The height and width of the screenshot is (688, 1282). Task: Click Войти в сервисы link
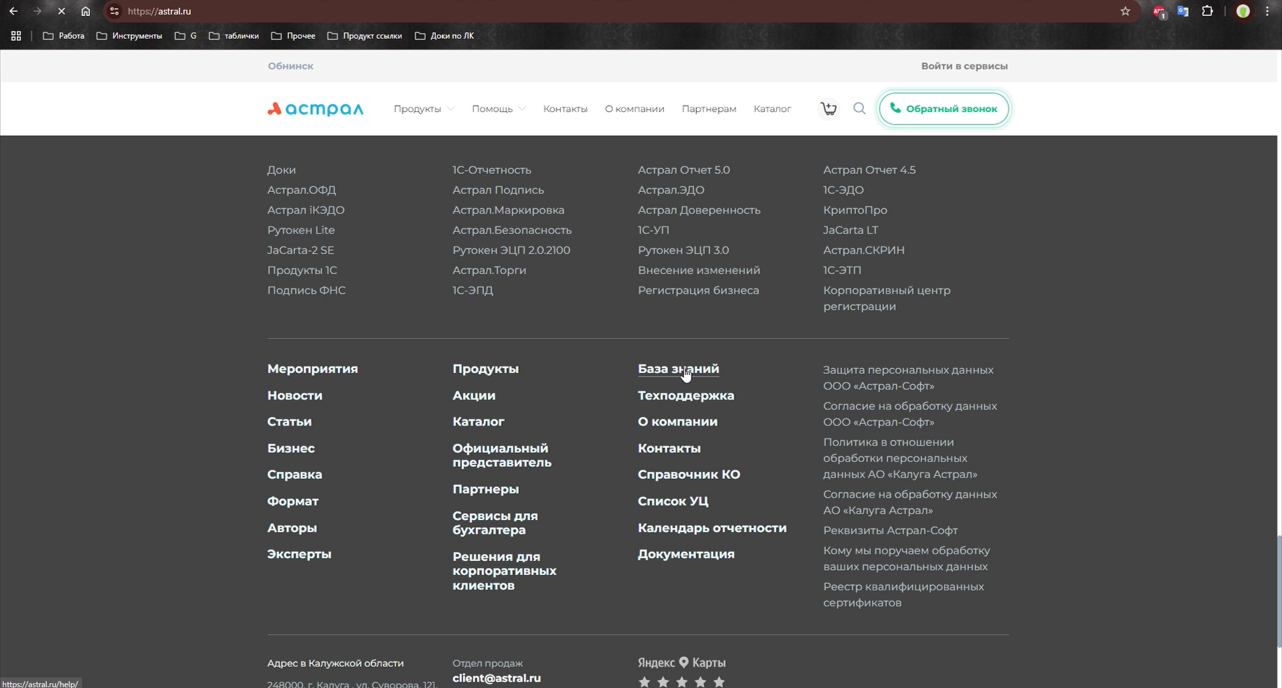964,66
